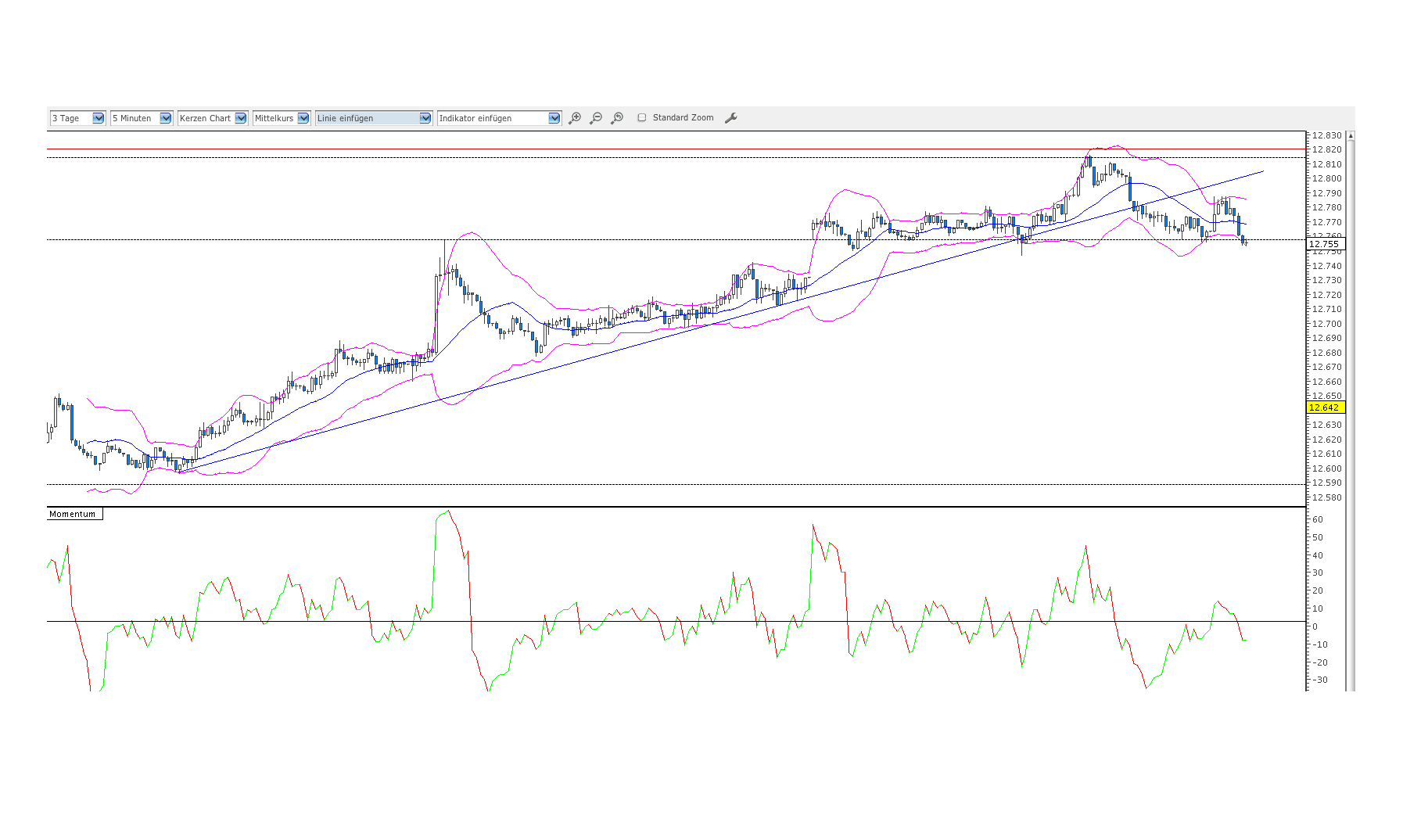Open the 'Linie einfügen' dropdown
This screenshot has width=1403, height=840.
pyautogui.click(x=425, y=118)
